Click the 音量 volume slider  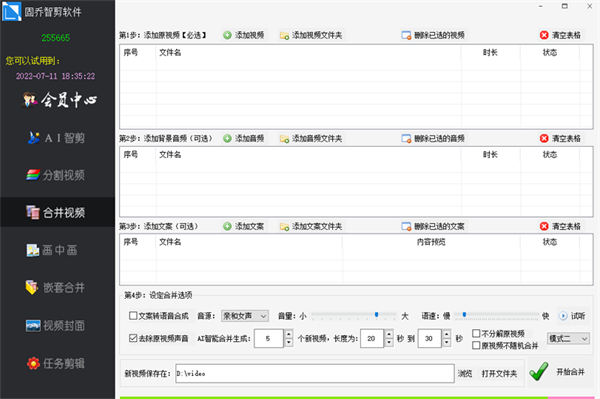point(354,316)
